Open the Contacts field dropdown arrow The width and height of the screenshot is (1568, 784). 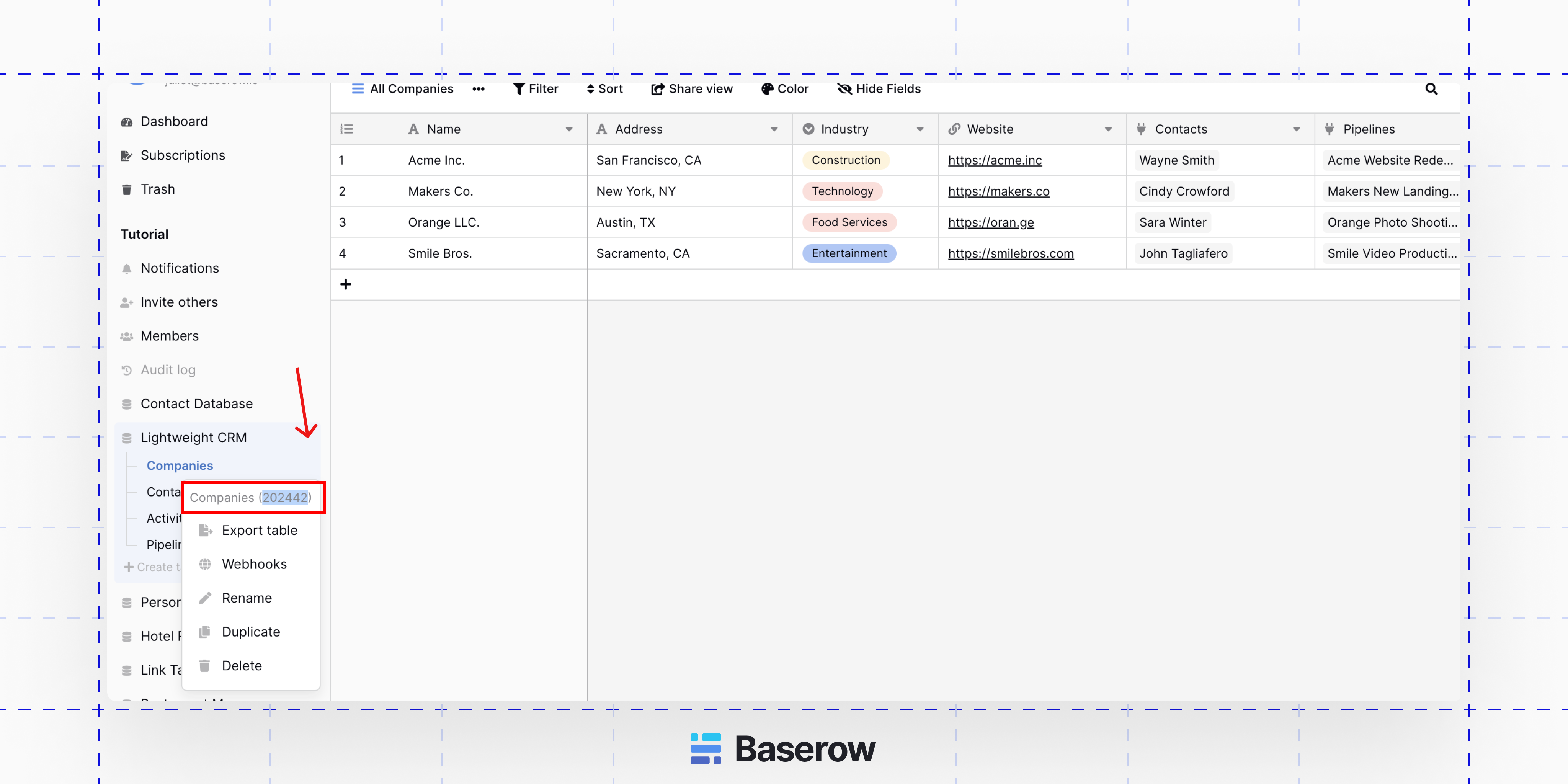click(1296, 129)
